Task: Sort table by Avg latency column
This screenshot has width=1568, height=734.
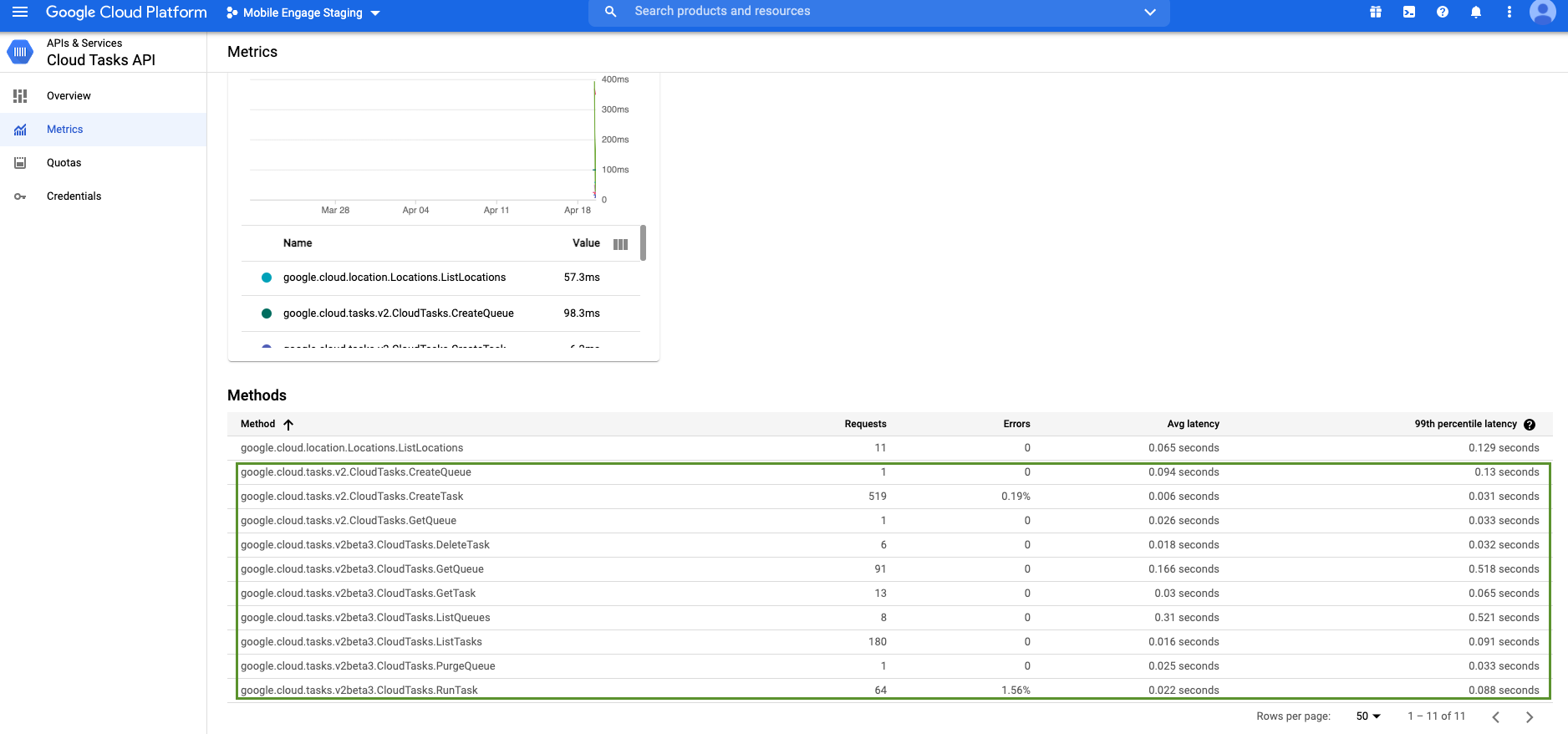Action: click(1193, 424)
